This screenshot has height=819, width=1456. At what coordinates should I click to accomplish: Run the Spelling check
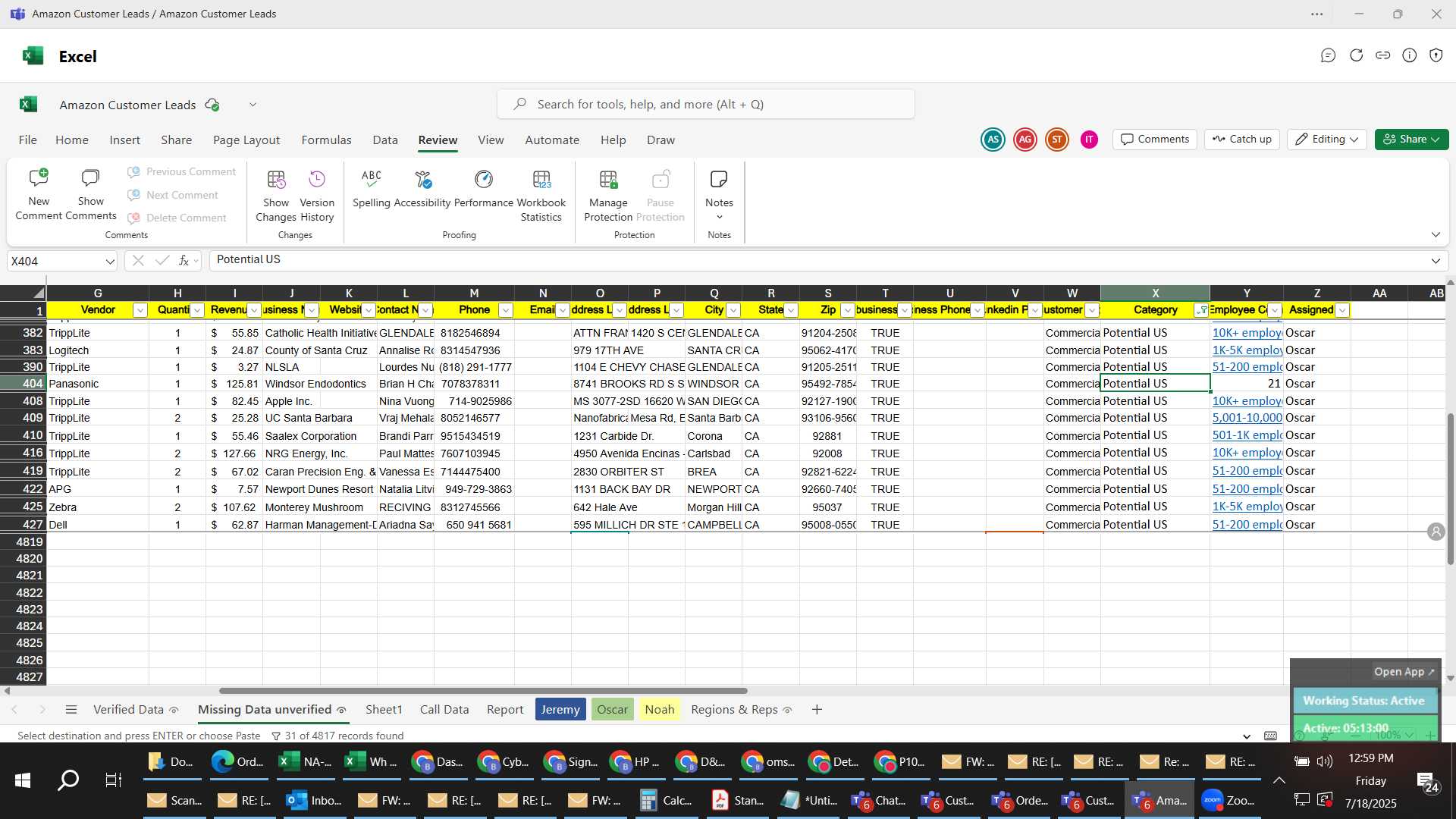372,188
